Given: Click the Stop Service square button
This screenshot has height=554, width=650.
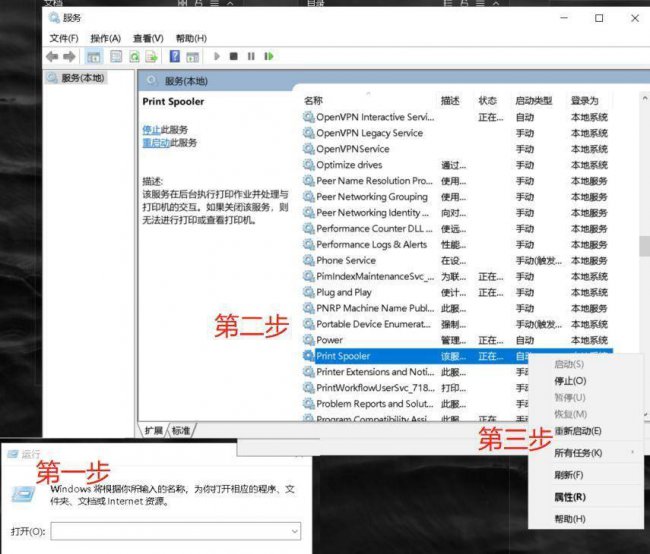Looking at the screenshot, I should click(233, 56).
